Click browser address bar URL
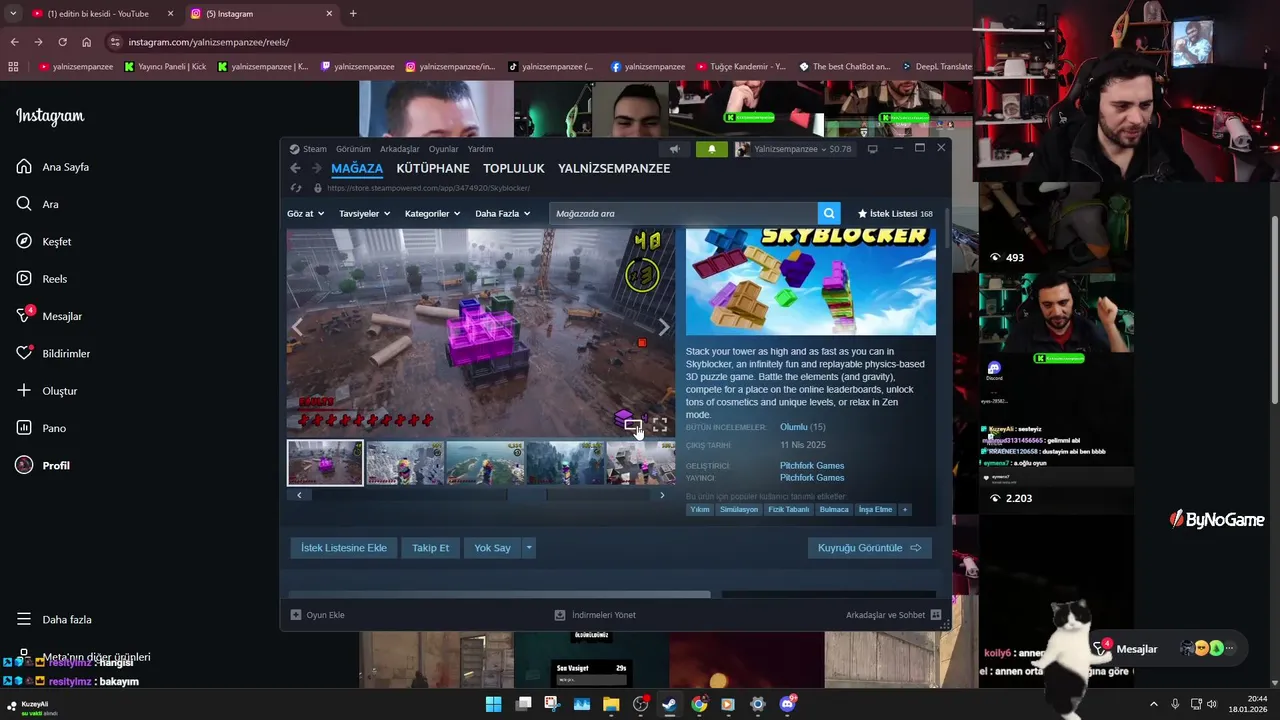The height and width of the screenshot is (720, 1280). (x=209, y=42)
